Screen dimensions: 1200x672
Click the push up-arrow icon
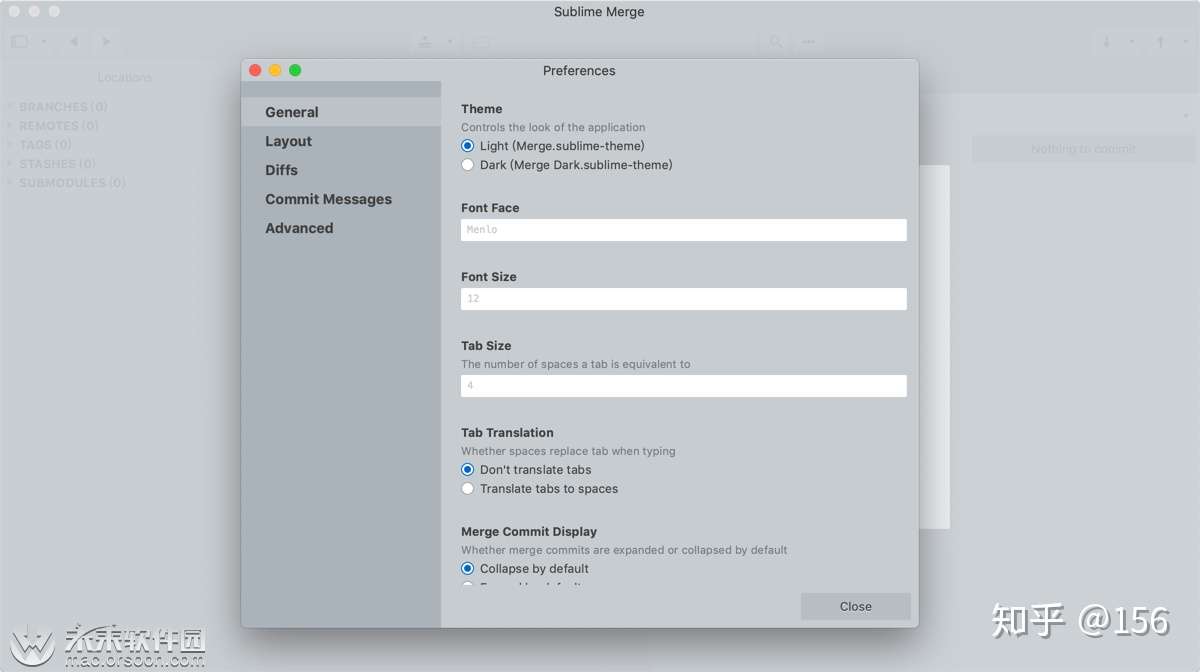(1160, 42)
